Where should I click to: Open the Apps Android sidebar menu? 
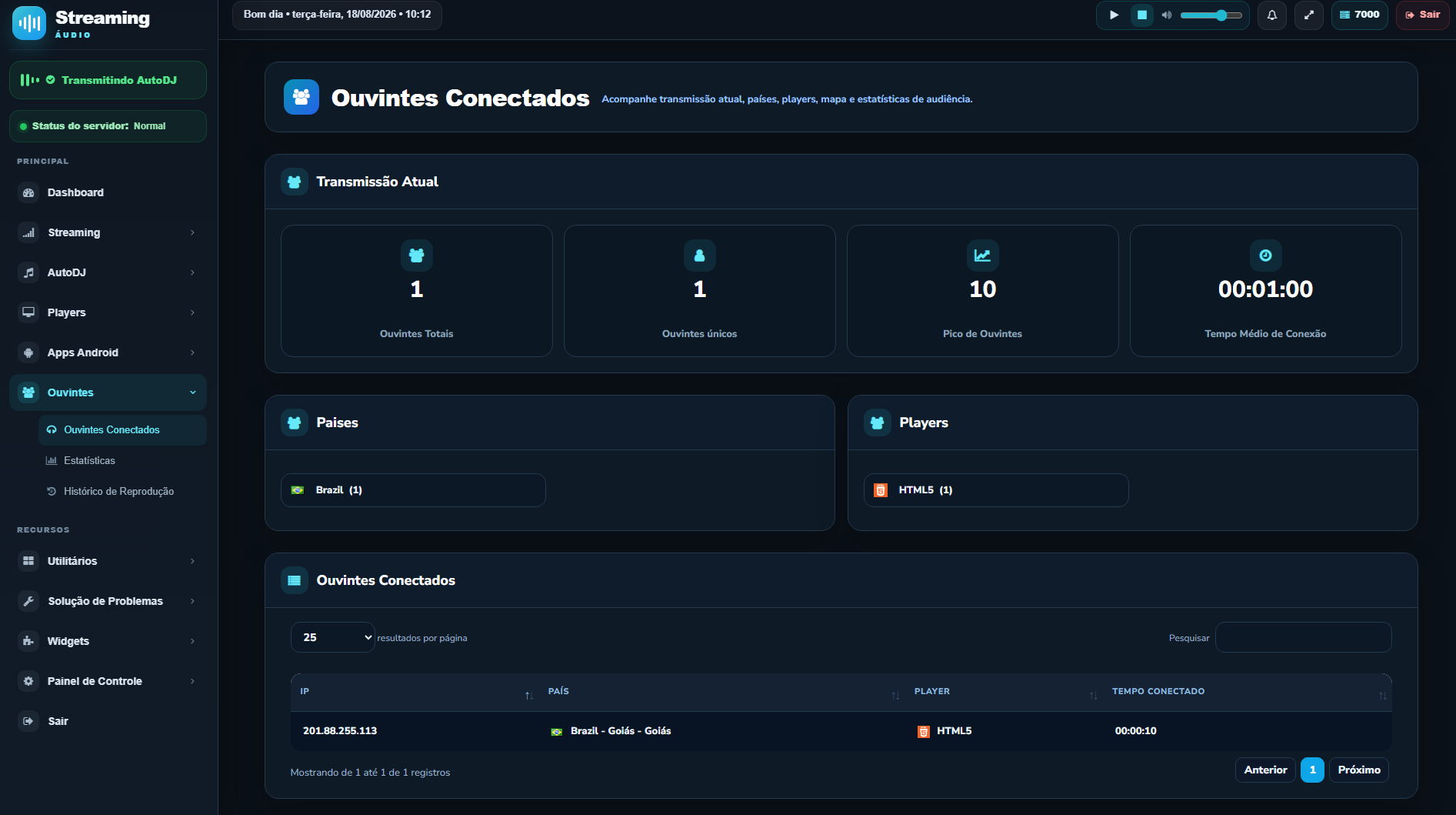coord(108,352)
